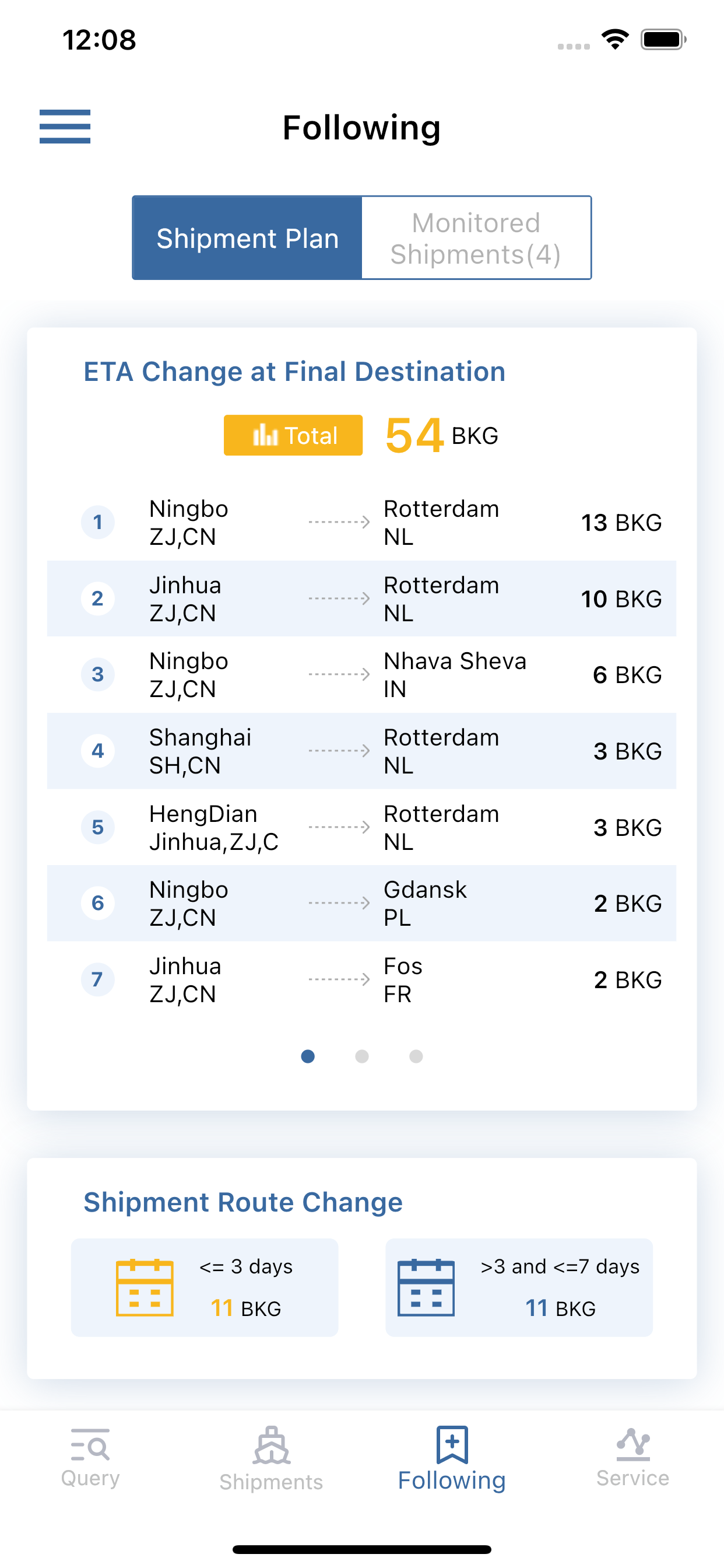
Task: Tap the bar chart Total icon
Action: pos(265,435)
